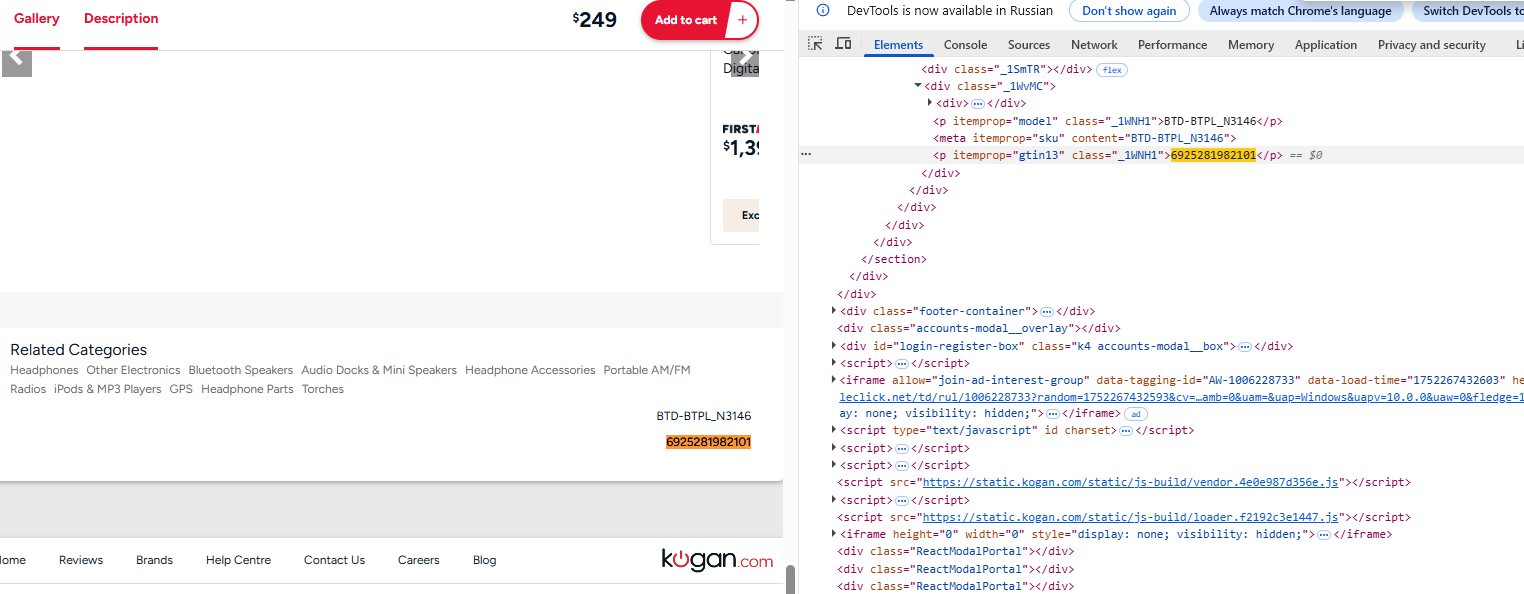Click Always match Chrome's language button
1524x594 pixels.
coord(1300,11)
